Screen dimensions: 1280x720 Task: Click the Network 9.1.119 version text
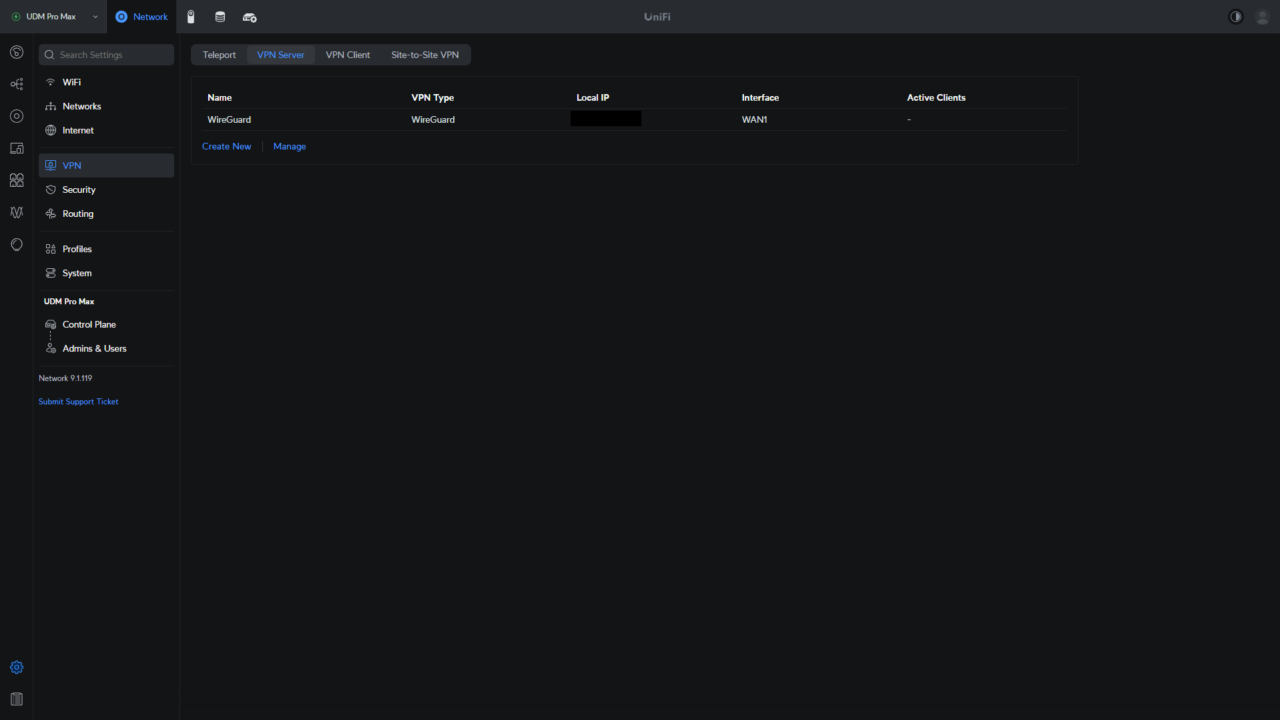[65, 378]
